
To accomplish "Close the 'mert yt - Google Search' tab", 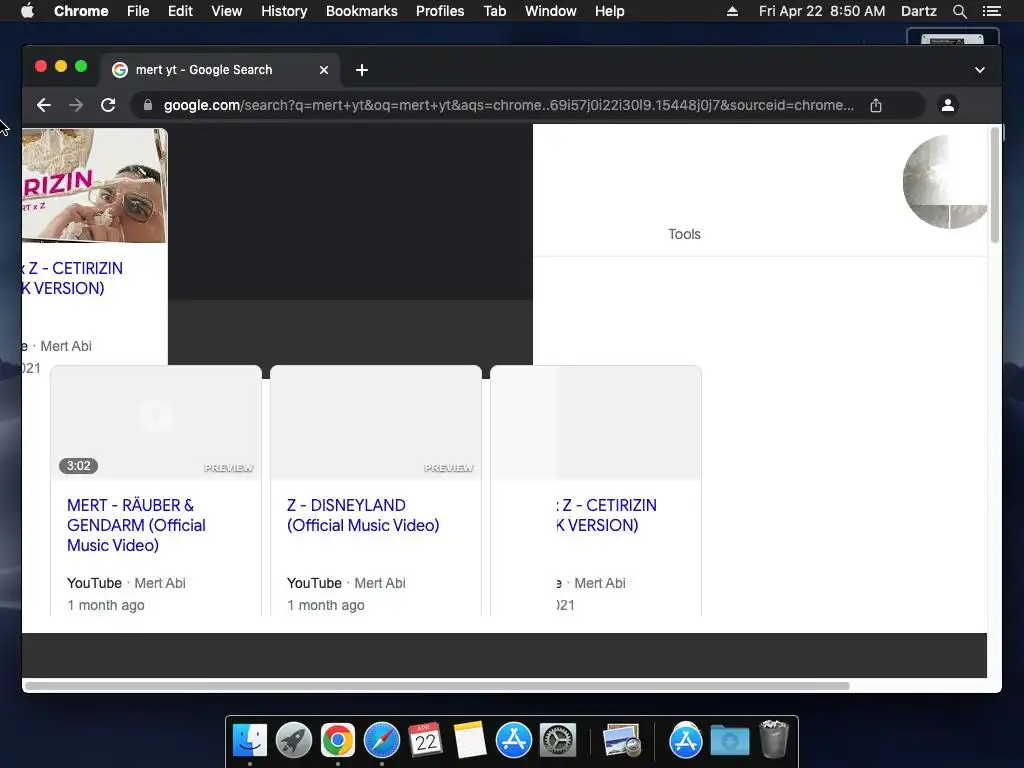I will click(324, 70).
